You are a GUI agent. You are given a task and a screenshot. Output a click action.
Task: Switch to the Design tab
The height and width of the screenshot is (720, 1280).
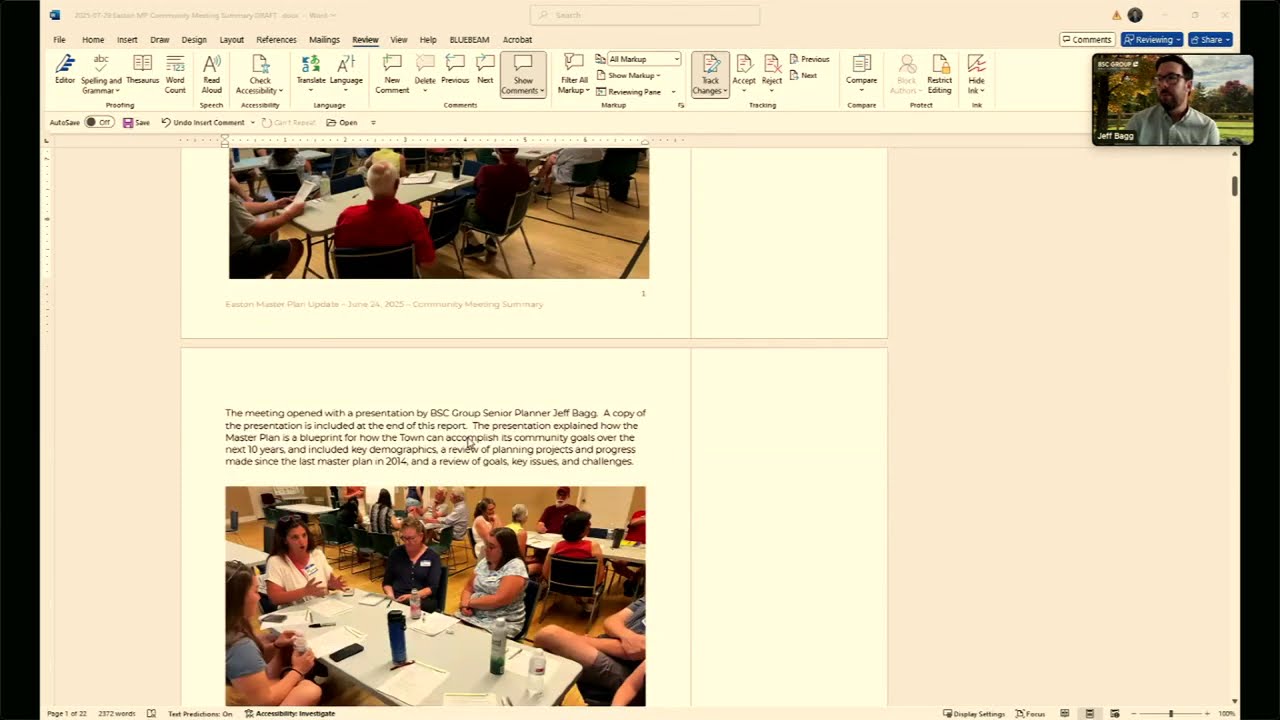pos(194,40)
